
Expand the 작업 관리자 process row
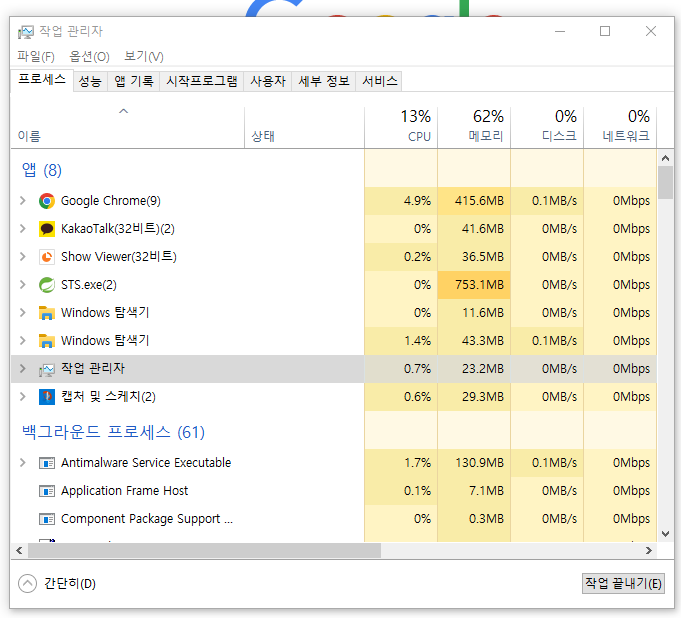[x=23, y=369]
